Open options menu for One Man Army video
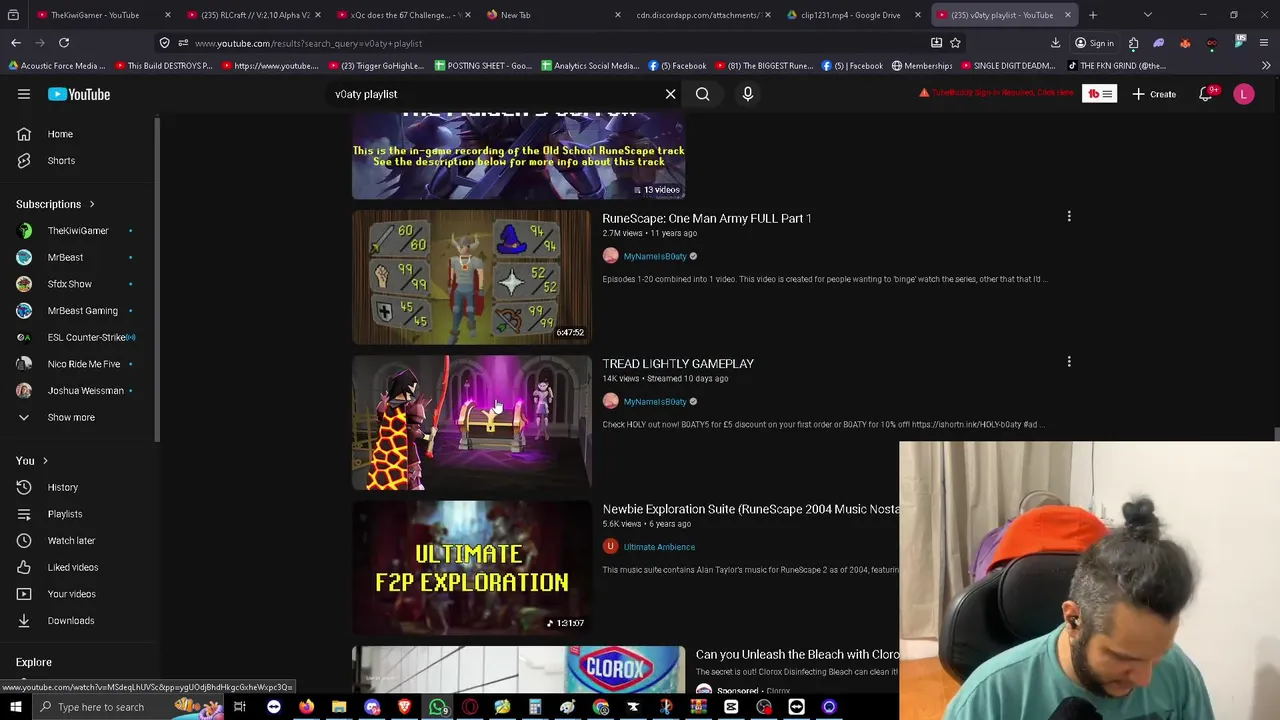The height and width of the screenshot is (720, 1280). pos(1069,216)
